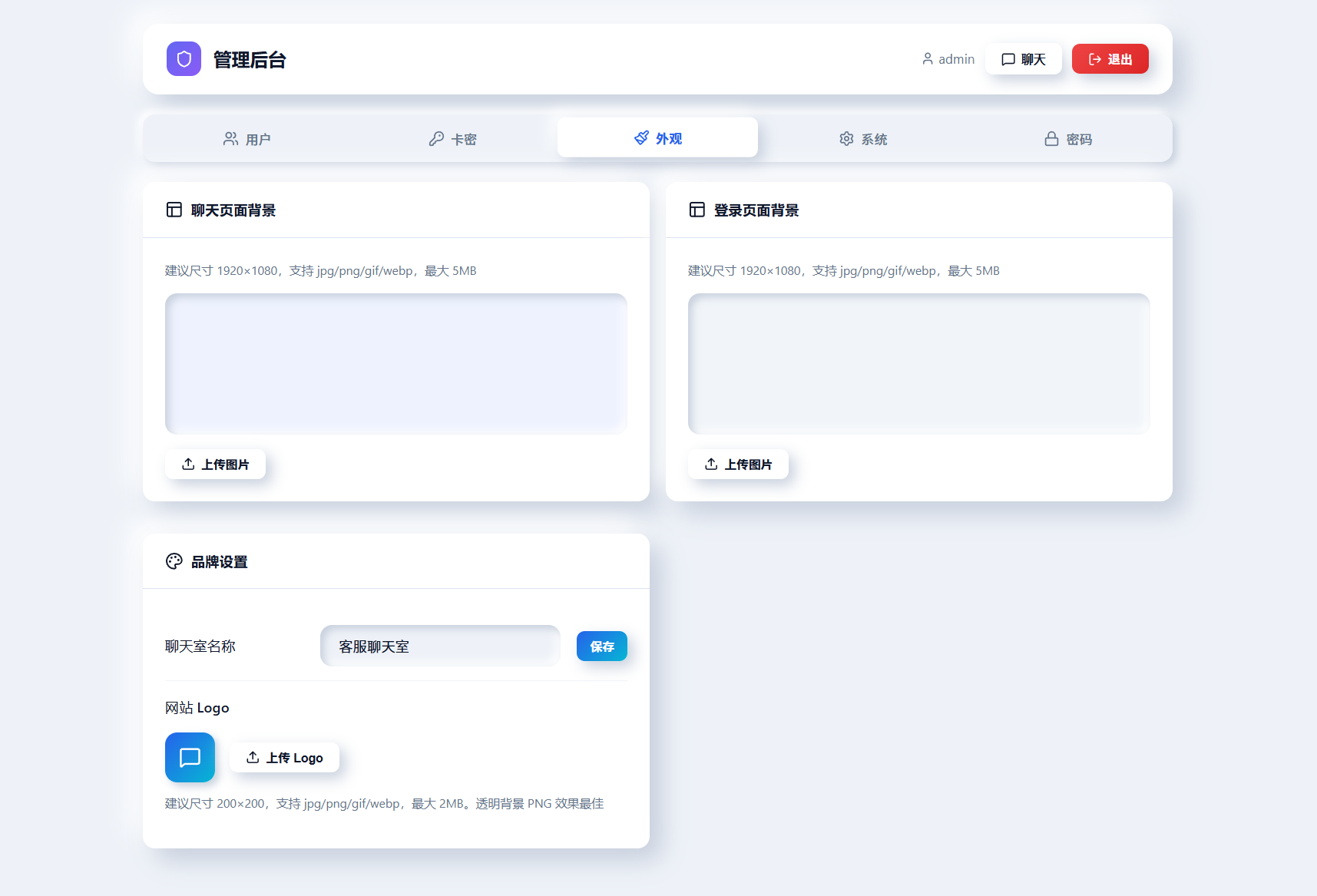
Task: Click the 网站 Logo label
Action: [197, 708]
